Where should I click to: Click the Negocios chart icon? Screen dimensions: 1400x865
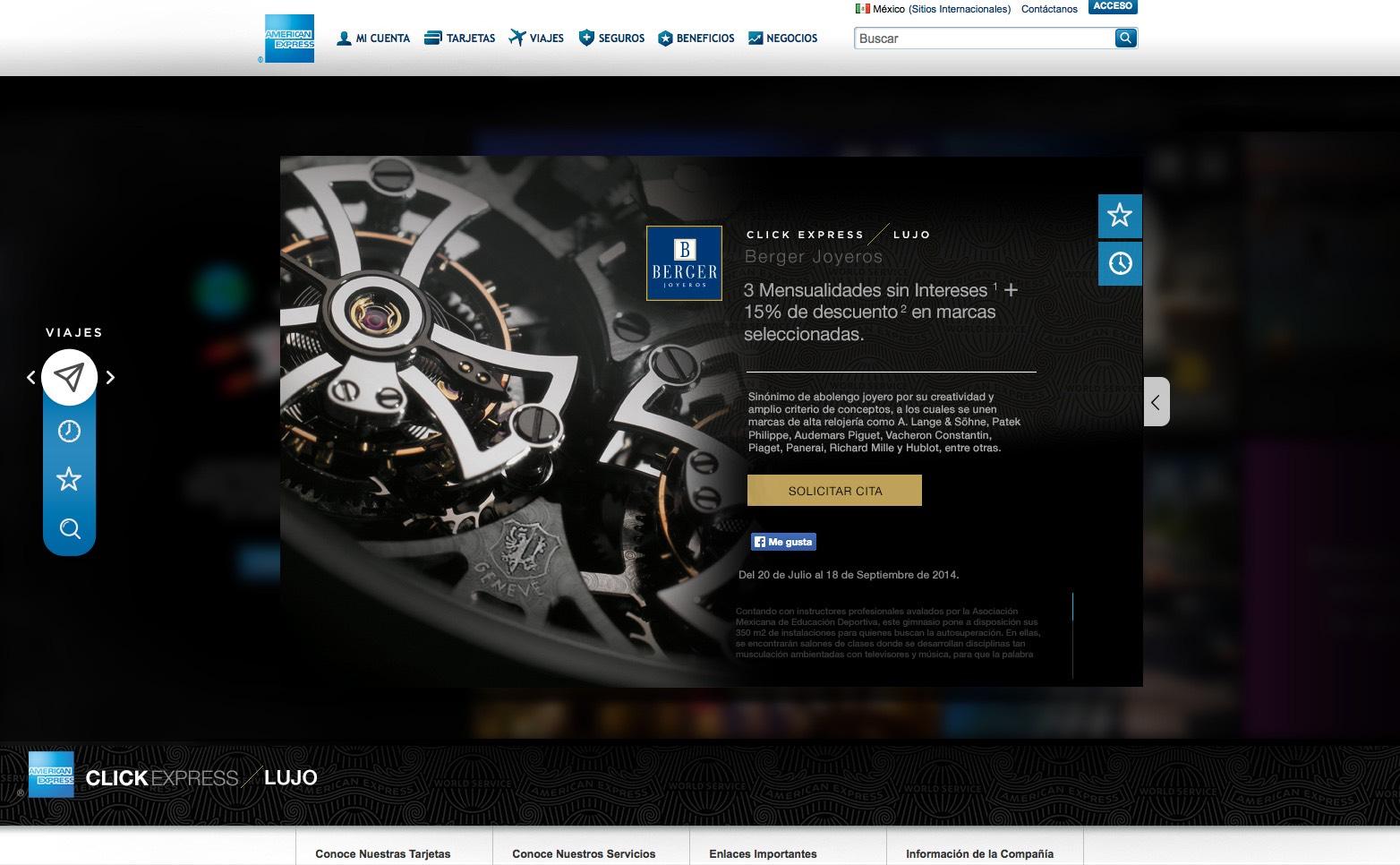[755, 39]
